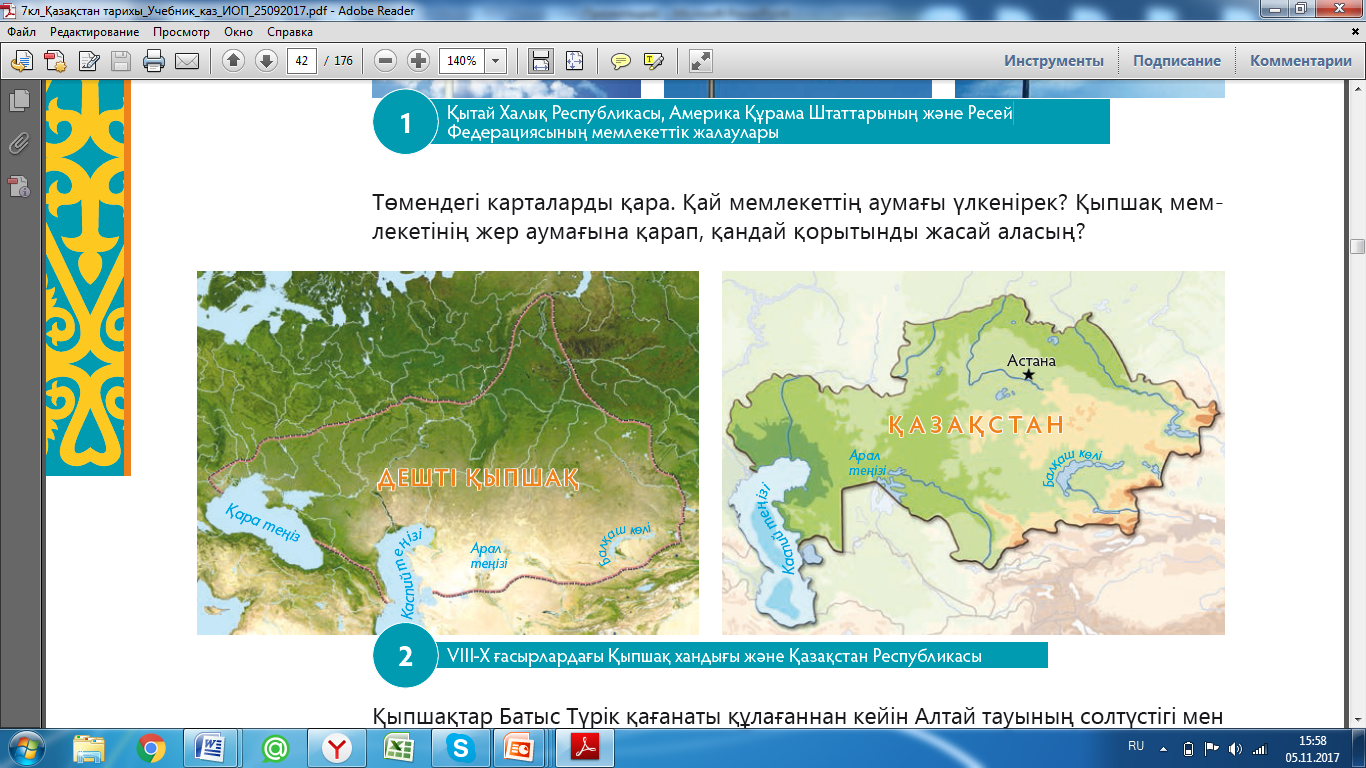Click the total page count "/ 176"
The height and width of the screenshot is (768, 1366).
[339, 61]
